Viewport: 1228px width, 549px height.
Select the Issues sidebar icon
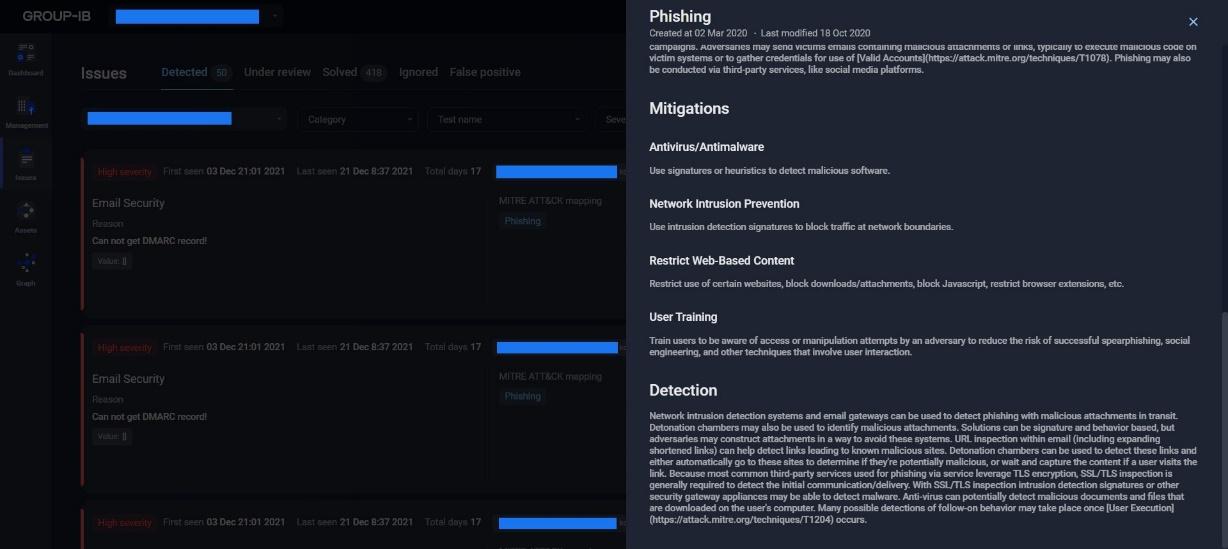click(x=26, y=164)
